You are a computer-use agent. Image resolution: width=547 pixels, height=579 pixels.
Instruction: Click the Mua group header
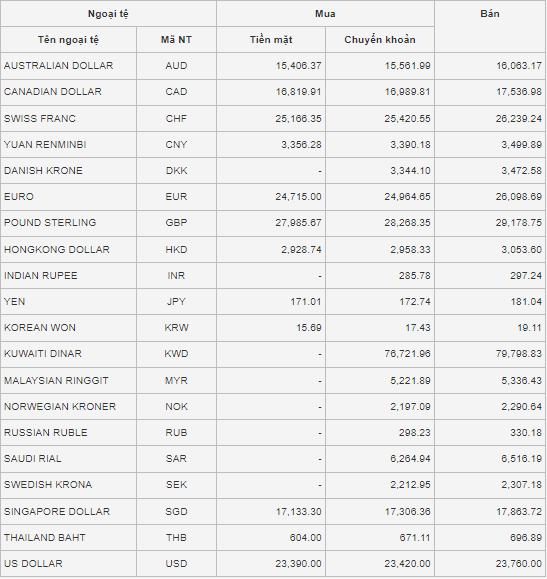[325, 14]
